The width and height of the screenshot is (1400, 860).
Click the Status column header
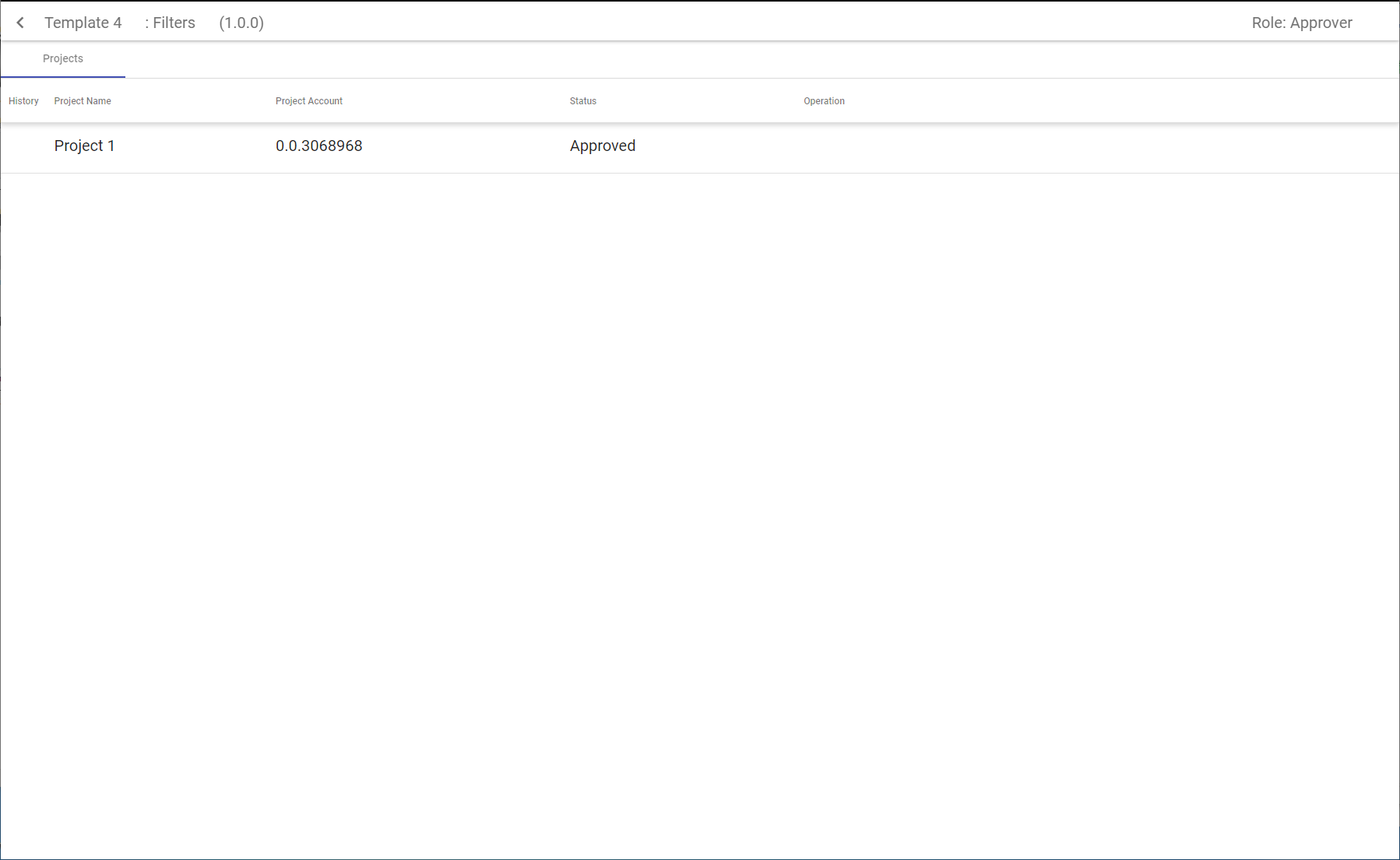click(582, 101)
